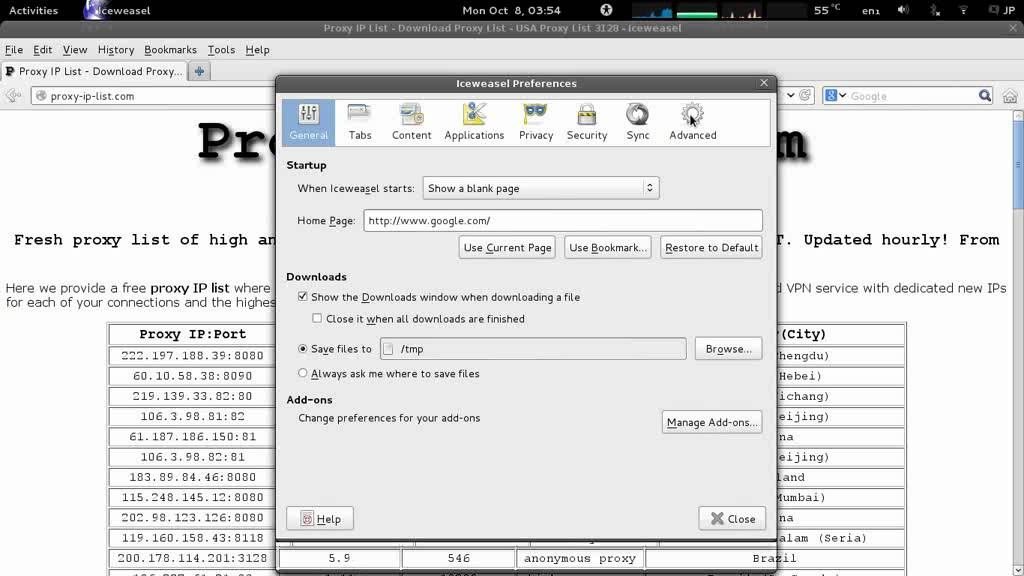Viewport: 1024px width, 576px height.
Task: Click the proxy IP list bold link
Action: click(x=189, y=288)
